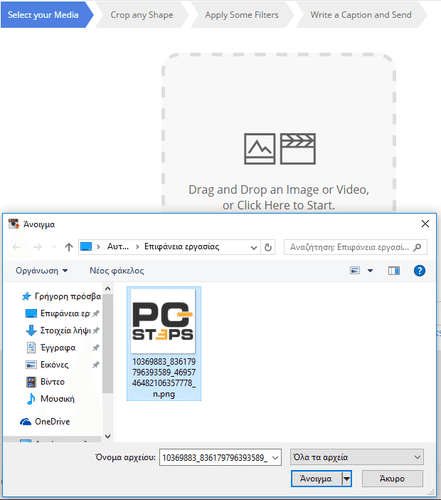Refresh the current folder listing
Viewport: 441px width, 500px height.
click(268, 247)
